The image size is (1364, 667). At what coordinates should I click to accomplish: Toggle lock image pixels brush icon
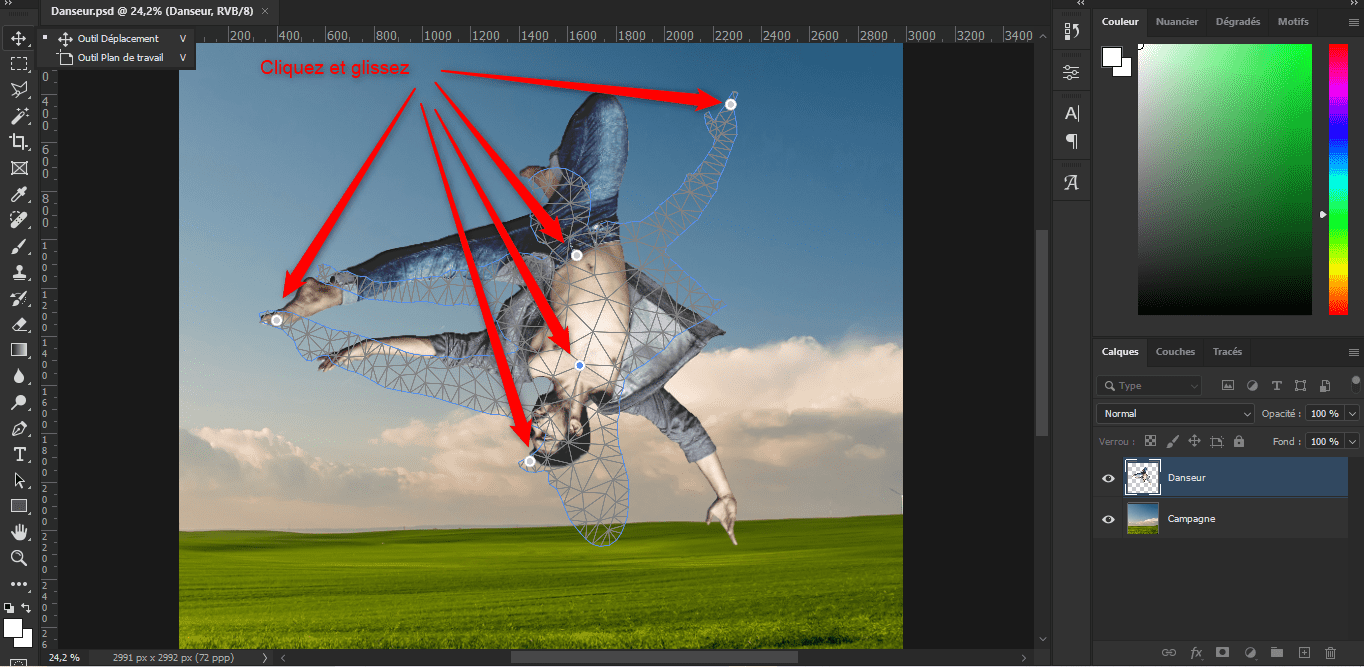coord(1173,441)
